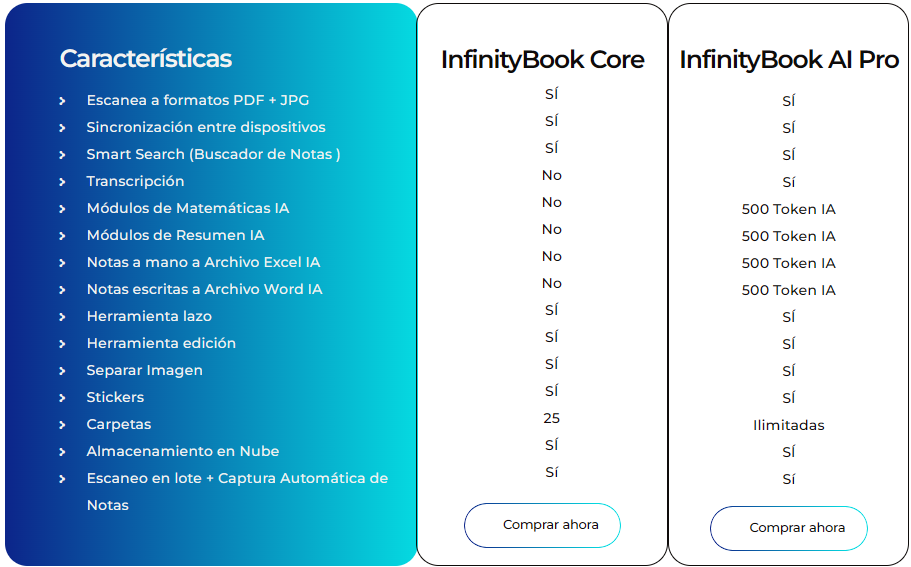Click Notas a mano a Archivo Excel IA
The image size is (911, 567).
pyautogui.click(x=203, y=262)
